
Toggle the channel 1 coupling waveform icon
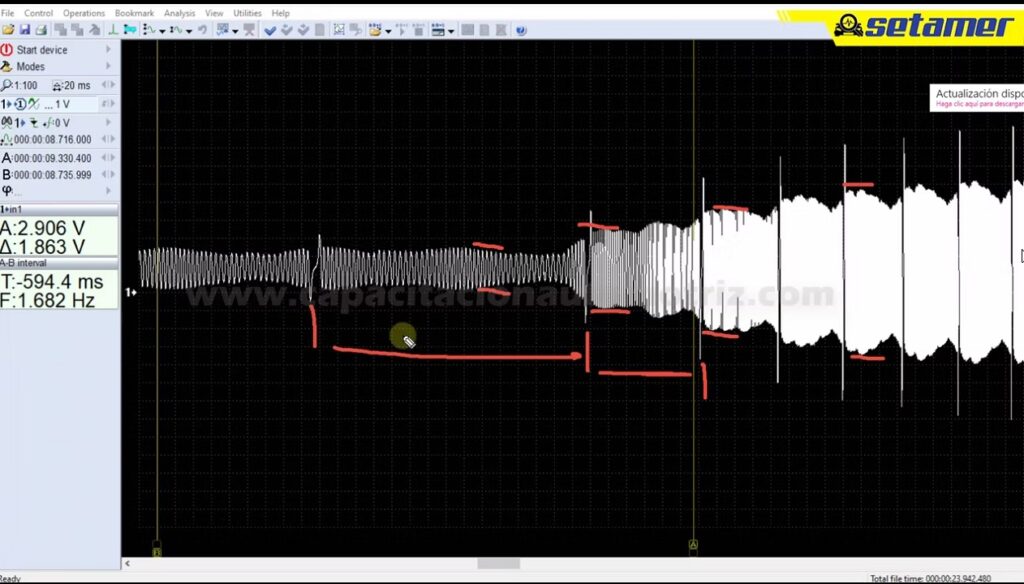point(34,104)
